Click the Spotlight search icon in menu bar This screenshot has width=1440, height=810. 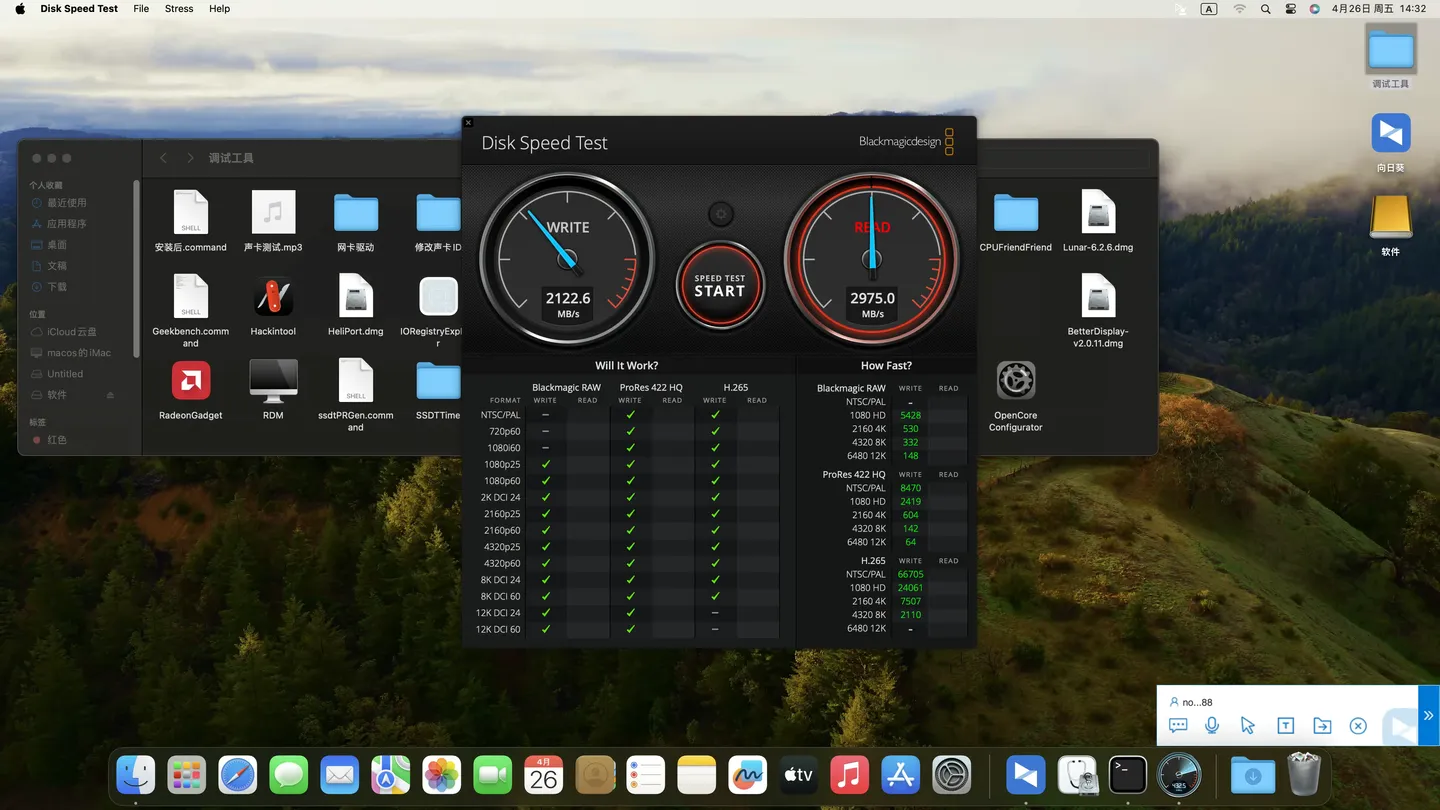(1265, 9)
